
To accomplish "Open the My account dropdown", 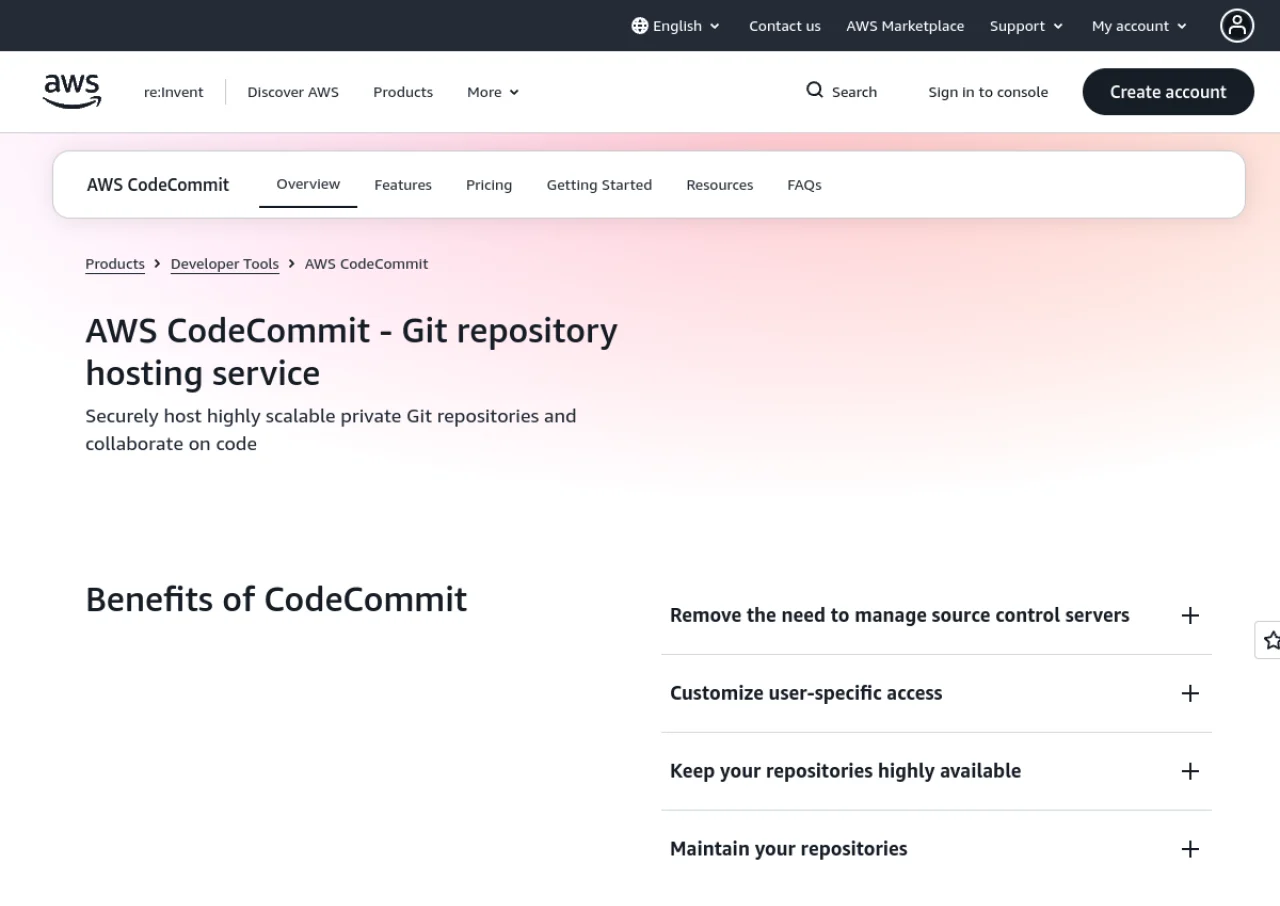I will click(x=1140, y=26).
